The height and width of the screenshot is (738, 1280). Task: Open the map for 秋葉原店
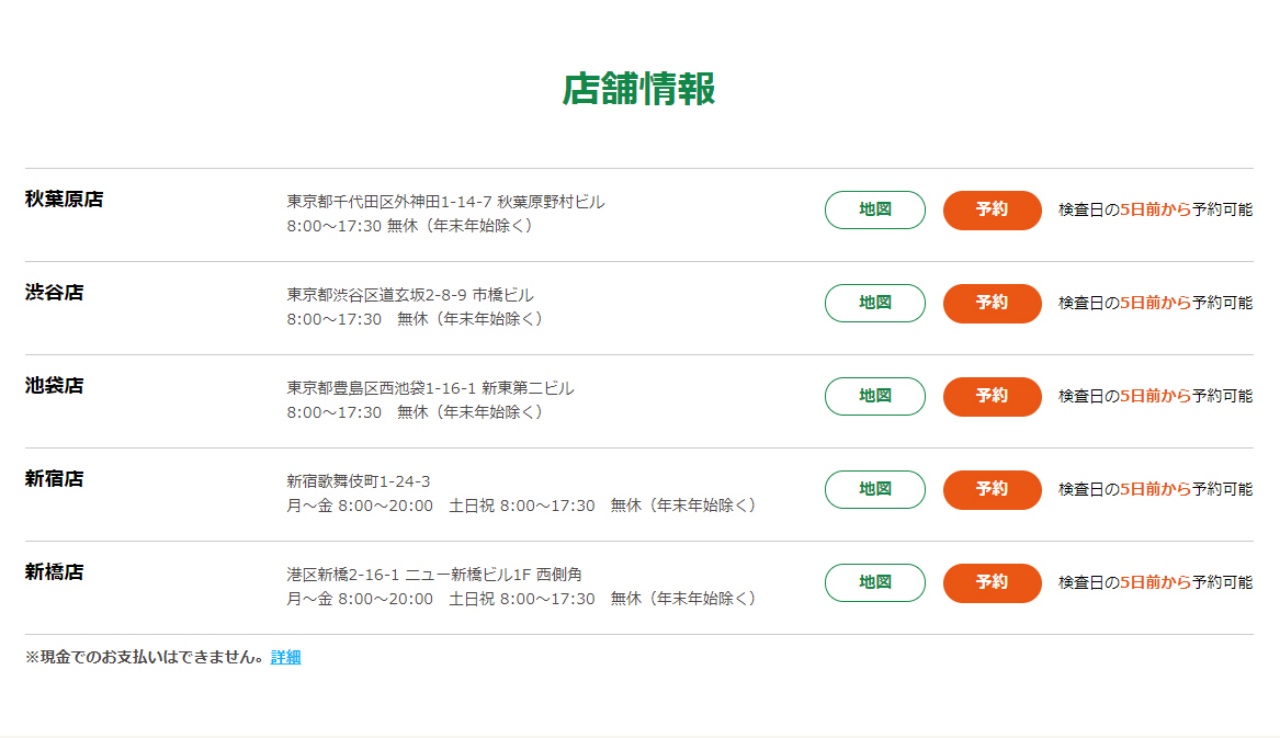pyautogui.click(x=875, y=210)
